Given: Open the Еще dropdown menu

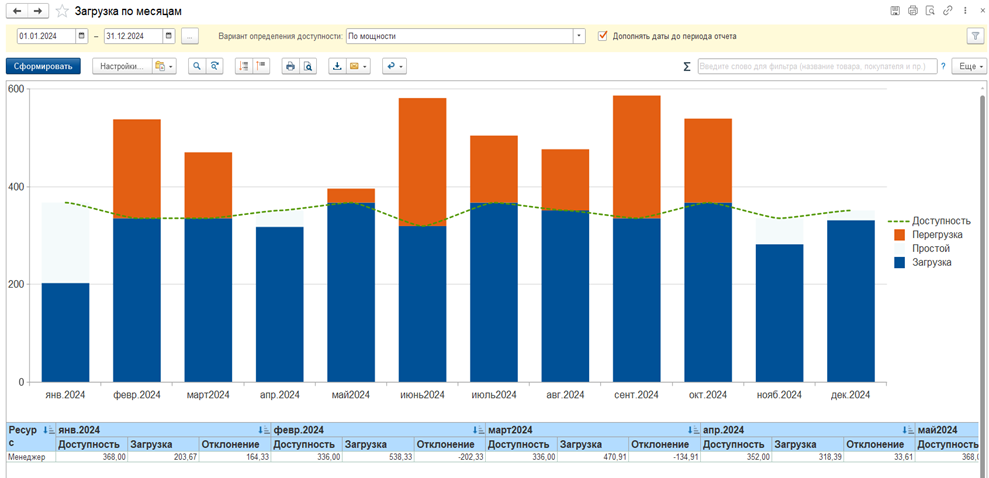Looking at the screenshot, I should pos(968,67).
